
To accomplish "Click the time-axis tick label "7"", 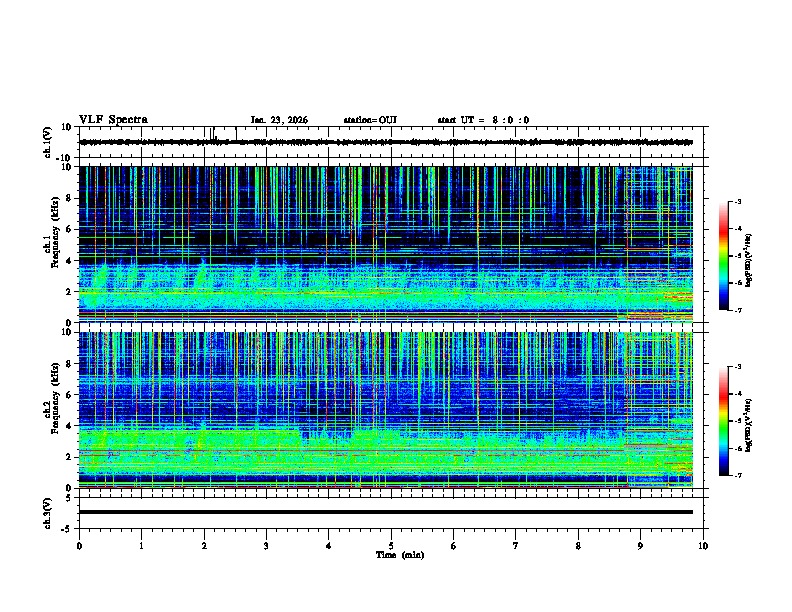I will click(x=516, y=546).
